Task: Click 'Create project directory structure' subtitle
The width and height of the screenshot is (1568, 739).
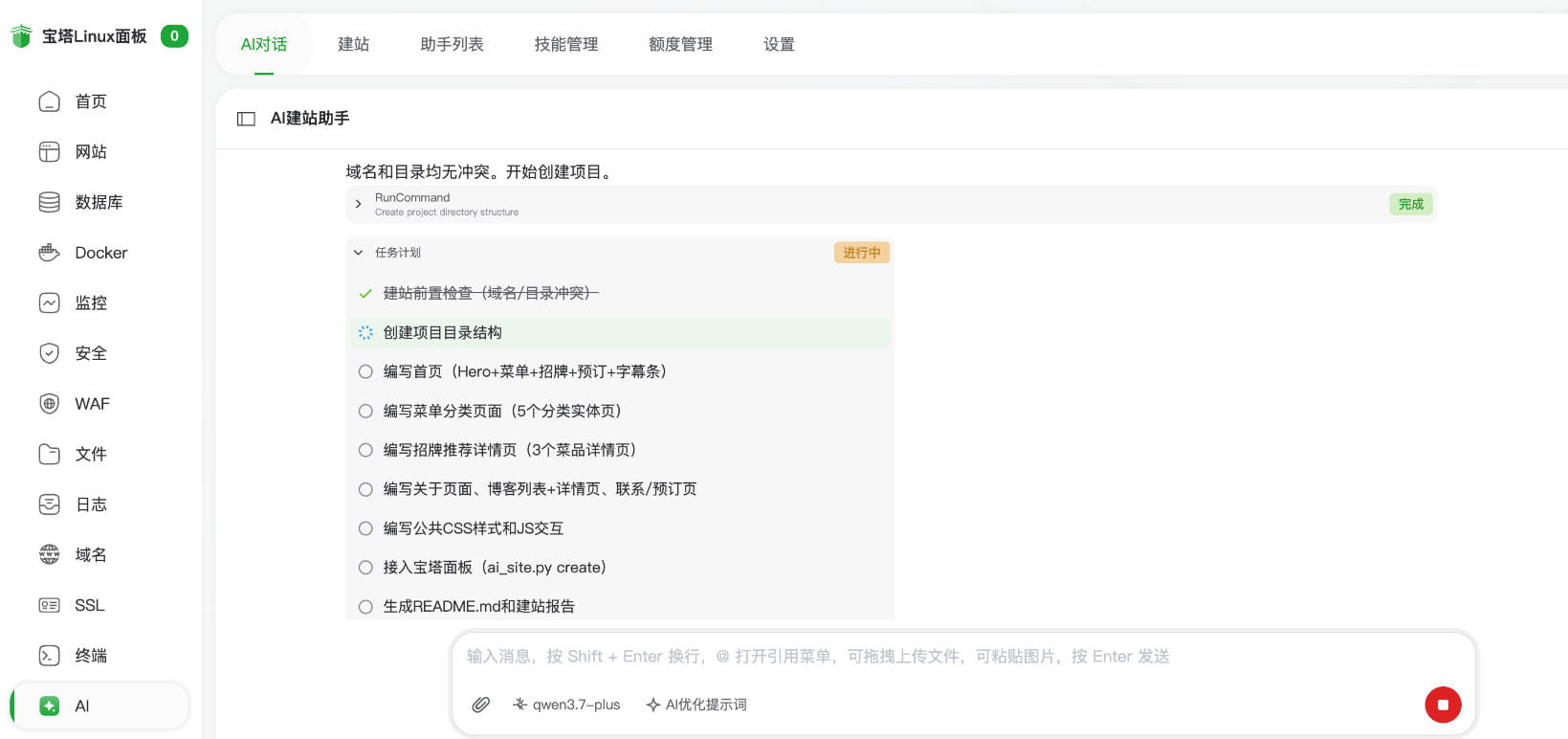Action: click(x=447, y=213)
